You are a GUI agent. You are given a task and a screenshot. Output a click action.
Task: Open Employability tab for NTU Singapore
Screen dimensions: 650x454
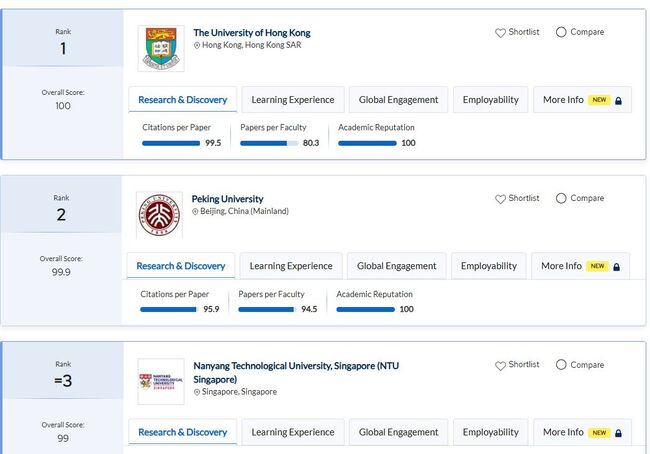(490, 432)
